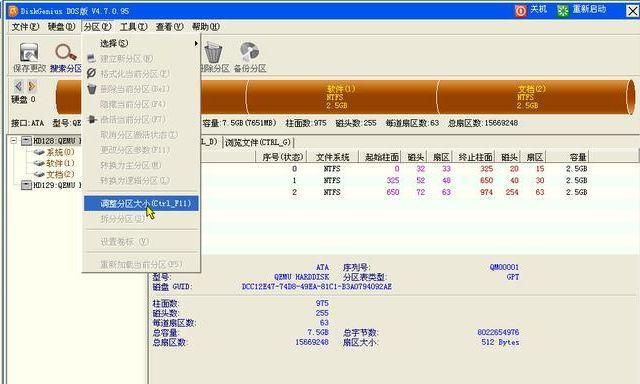Switch to the 浏览文件(CTRL_G) tab
The image size is (640, 384).
point(258,142)
